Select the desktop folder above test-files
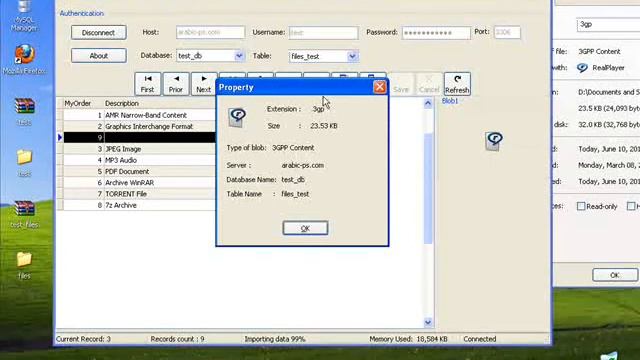Image resolution: width=640 pixels, height=360 pixels. tap(24, 163)
